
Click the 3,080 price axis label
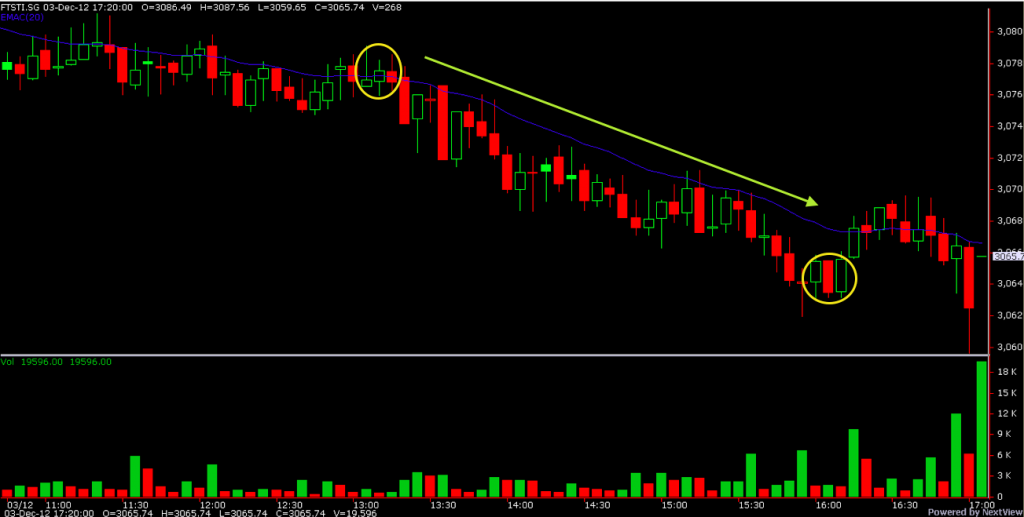(x=1007, y=32)
